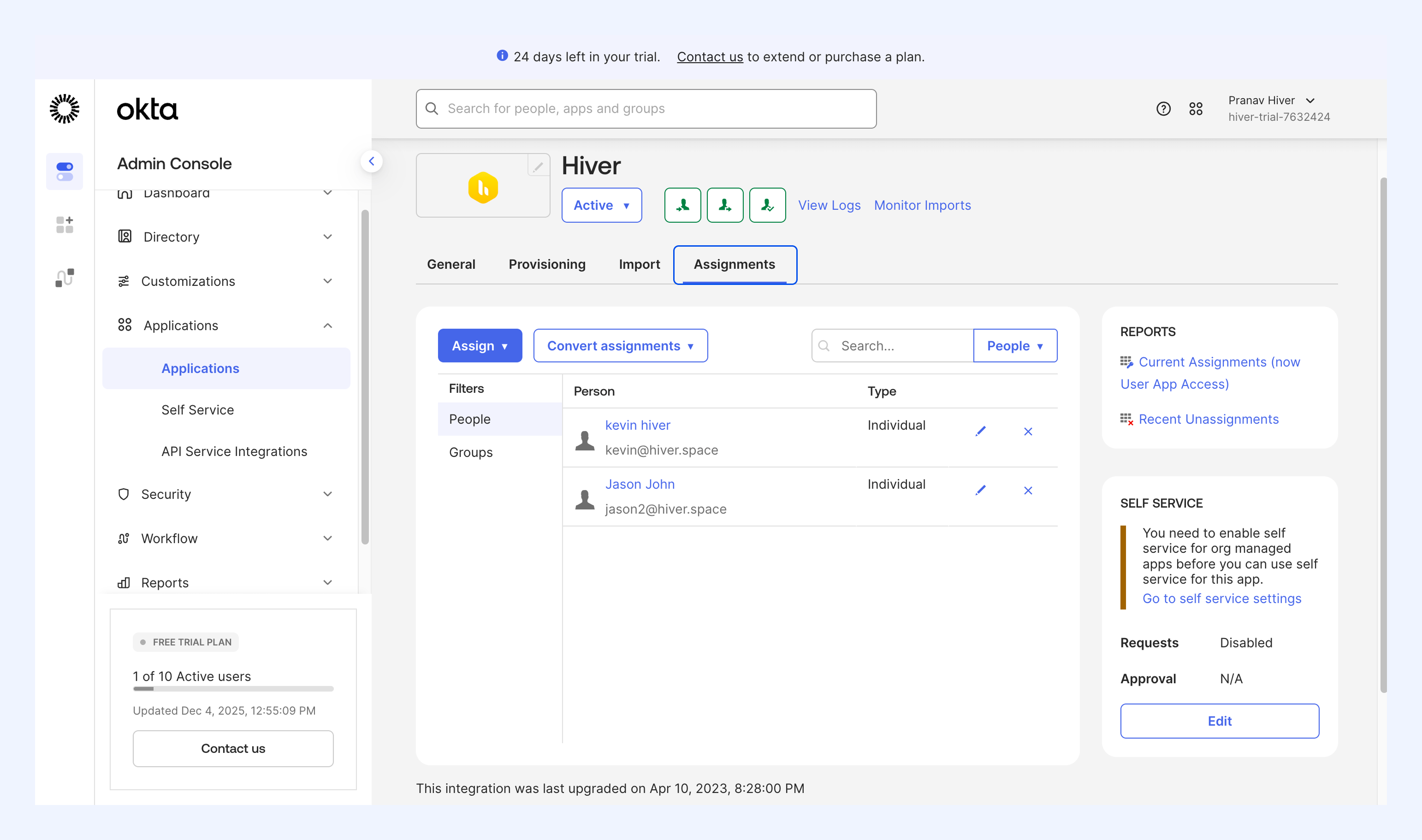Click the Security shield icon
Screen dimensions: 1422x840
[124, 494]
